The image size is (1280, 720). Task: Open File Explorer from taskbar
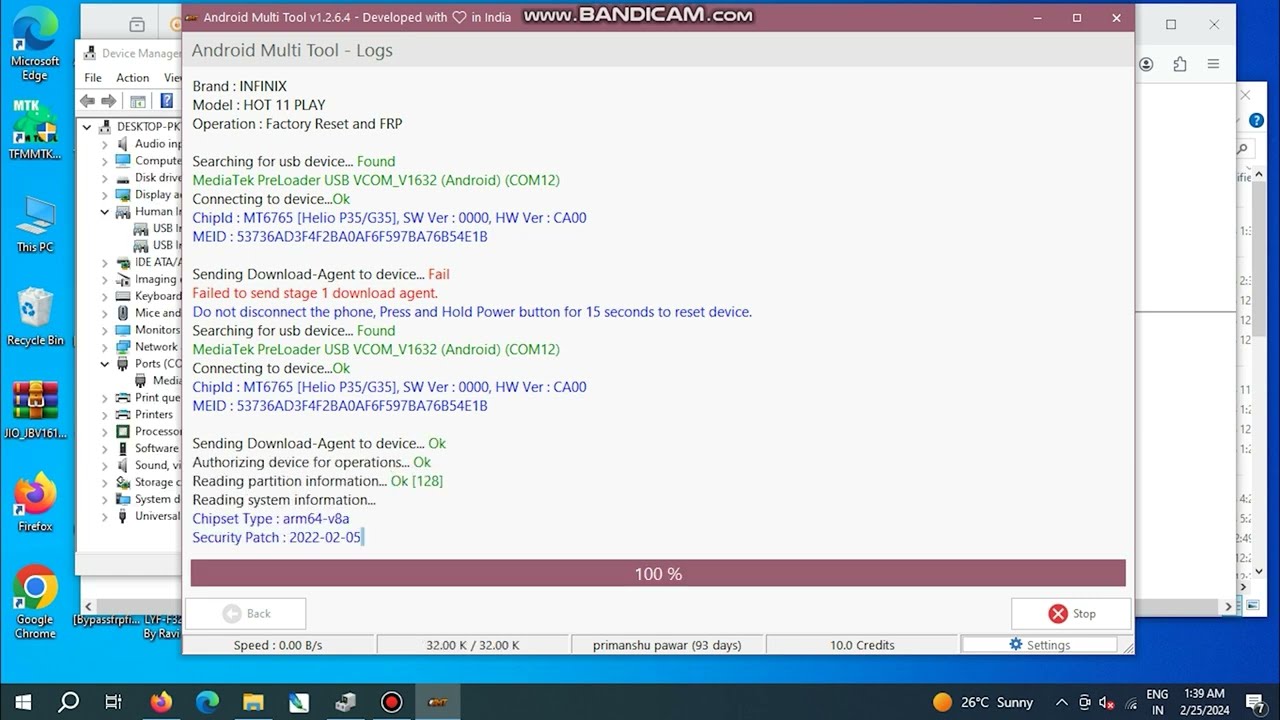pos(253,702)
